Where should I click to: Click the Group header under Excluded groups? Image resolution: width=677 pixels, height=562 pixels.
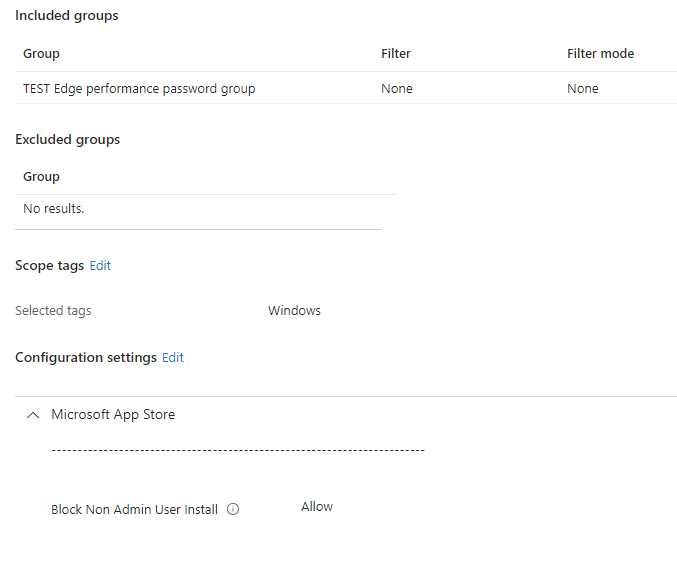click(x=41, y=177)
